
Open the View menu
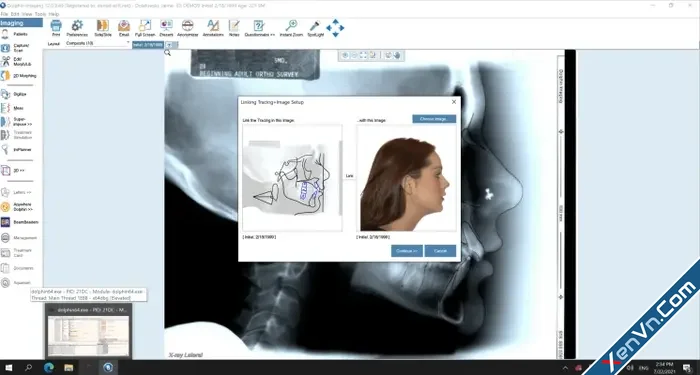pos(27,14)
